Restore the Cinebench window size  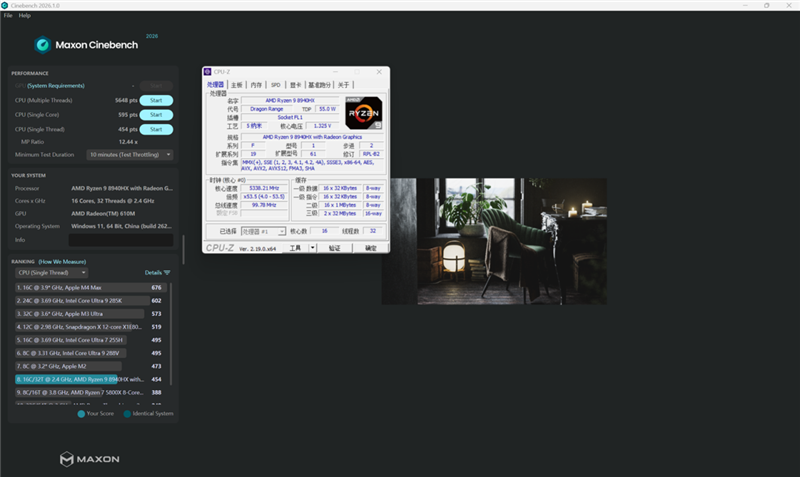766,5
